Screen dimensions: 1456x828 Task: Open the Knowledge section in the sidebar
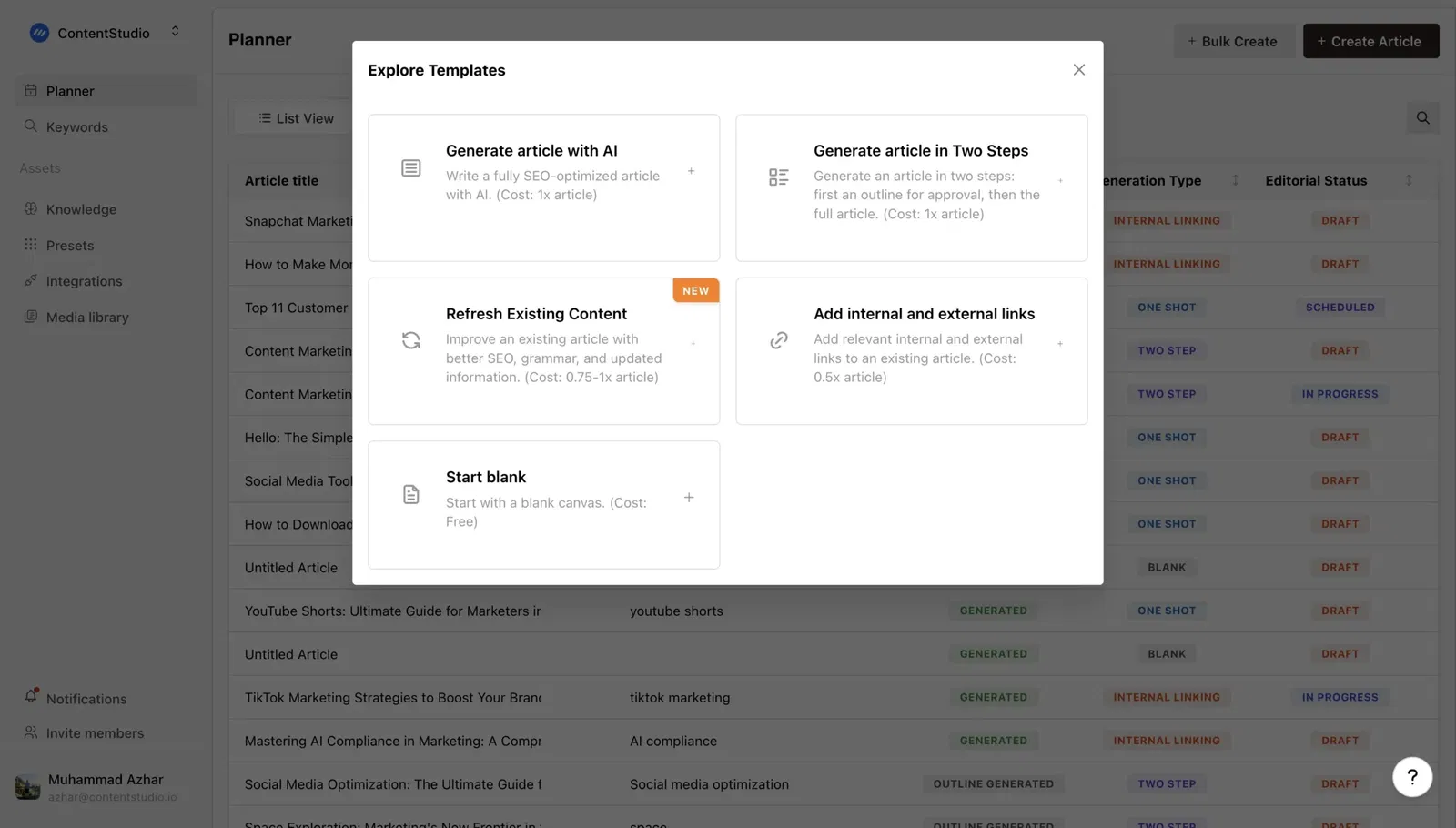coord(81,209)
